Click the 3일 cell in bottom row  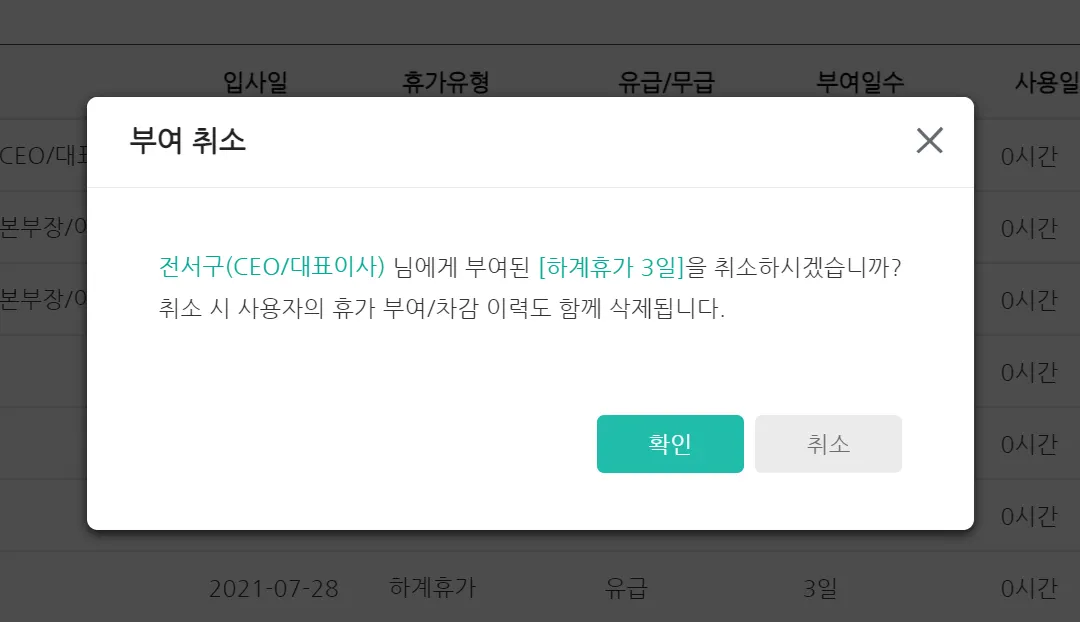pos(820,588)
